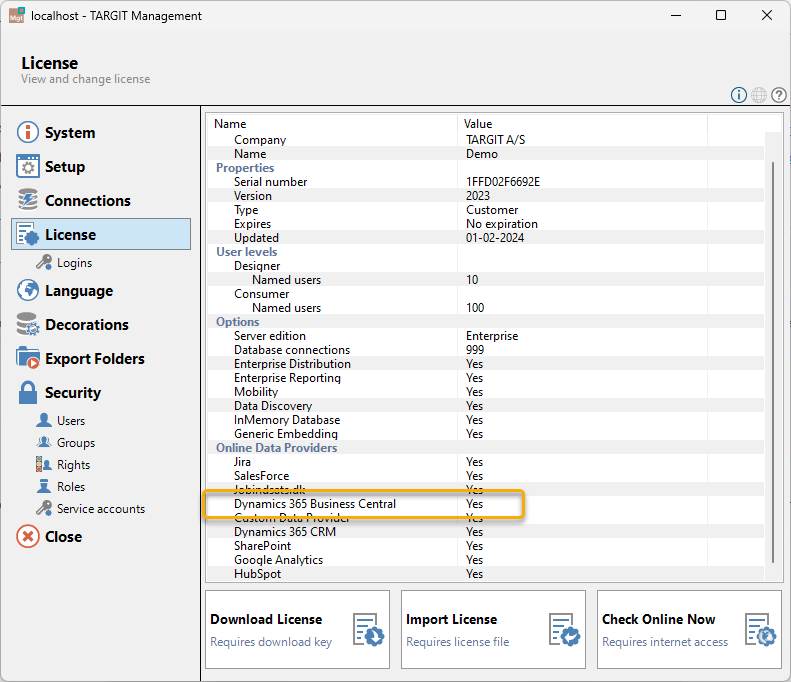
Task: Select the Server edition row
Action: [486, 336]
